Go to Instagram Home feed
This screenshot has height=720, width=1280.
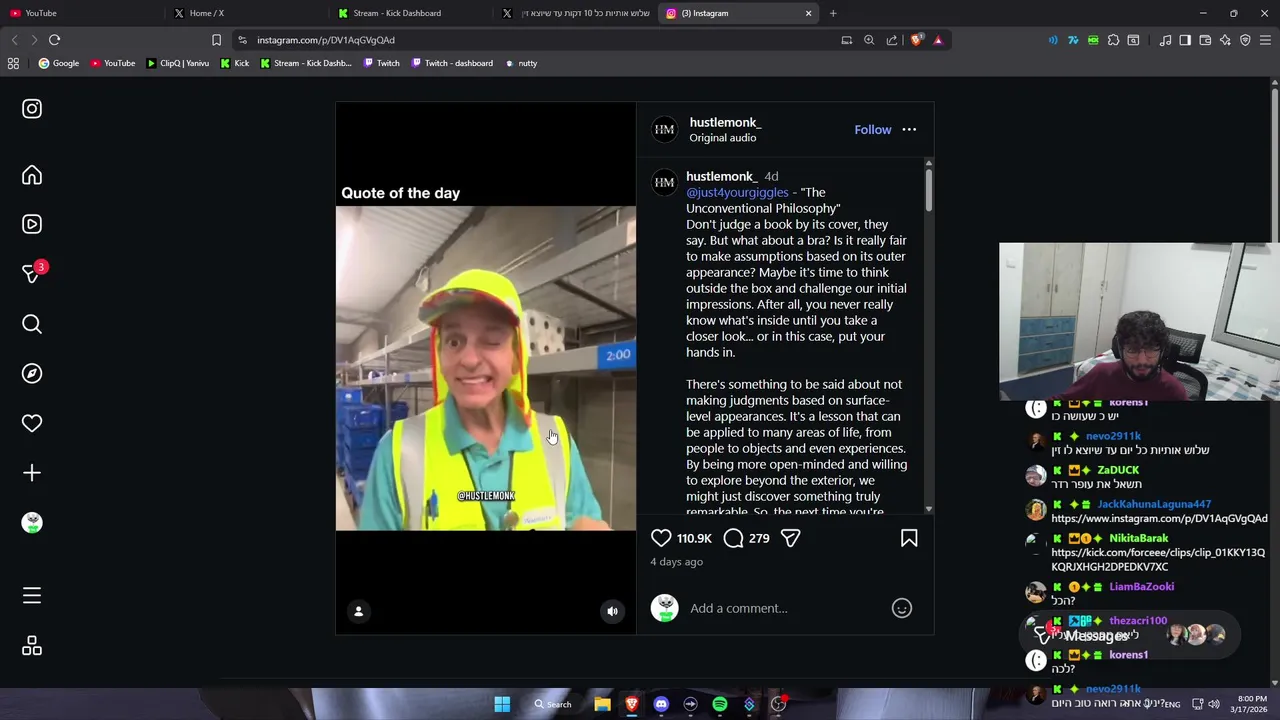(32, 175)
